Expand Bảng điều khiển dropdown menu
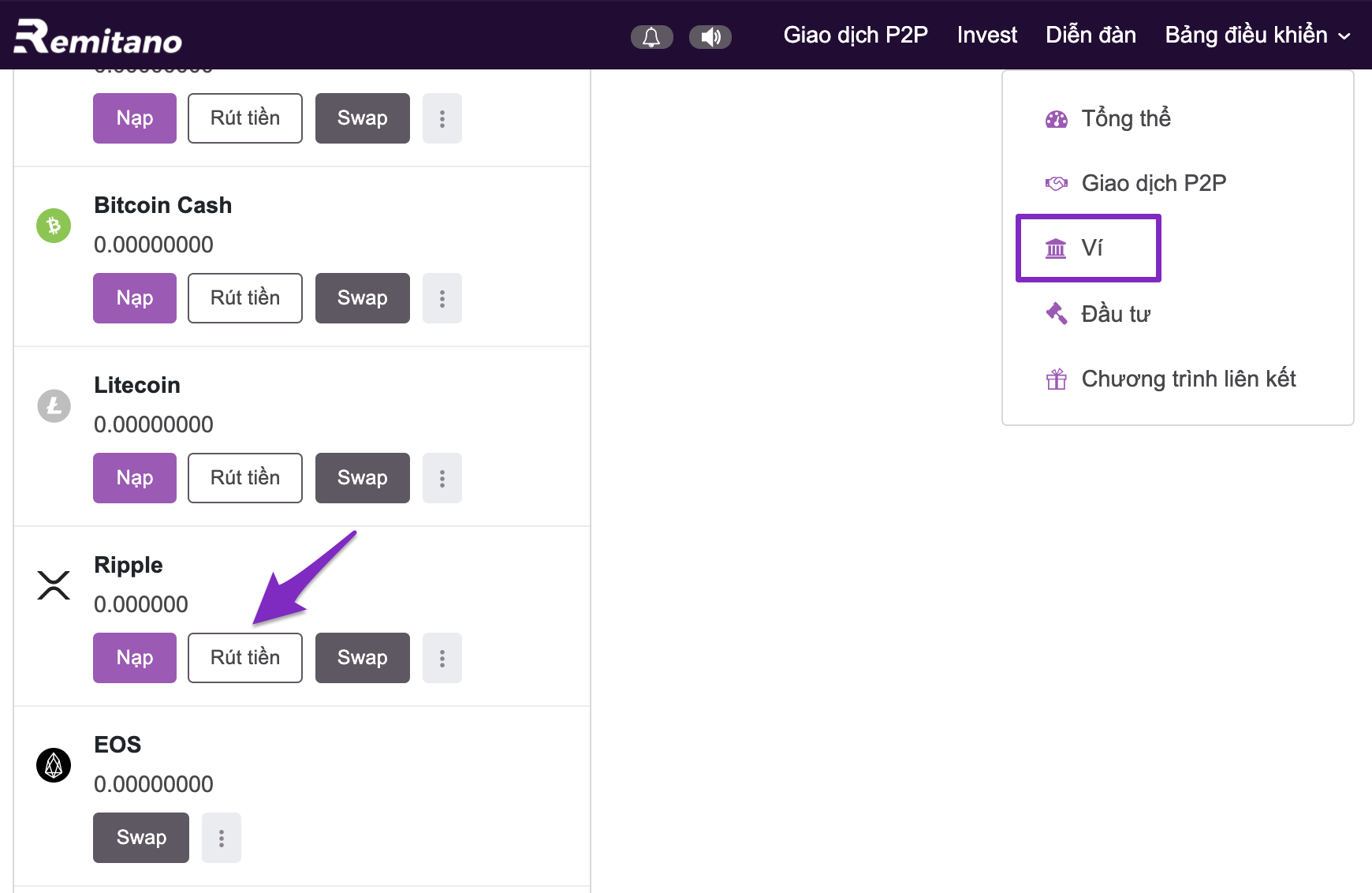1372x893 pixels. pos(1258,35)
